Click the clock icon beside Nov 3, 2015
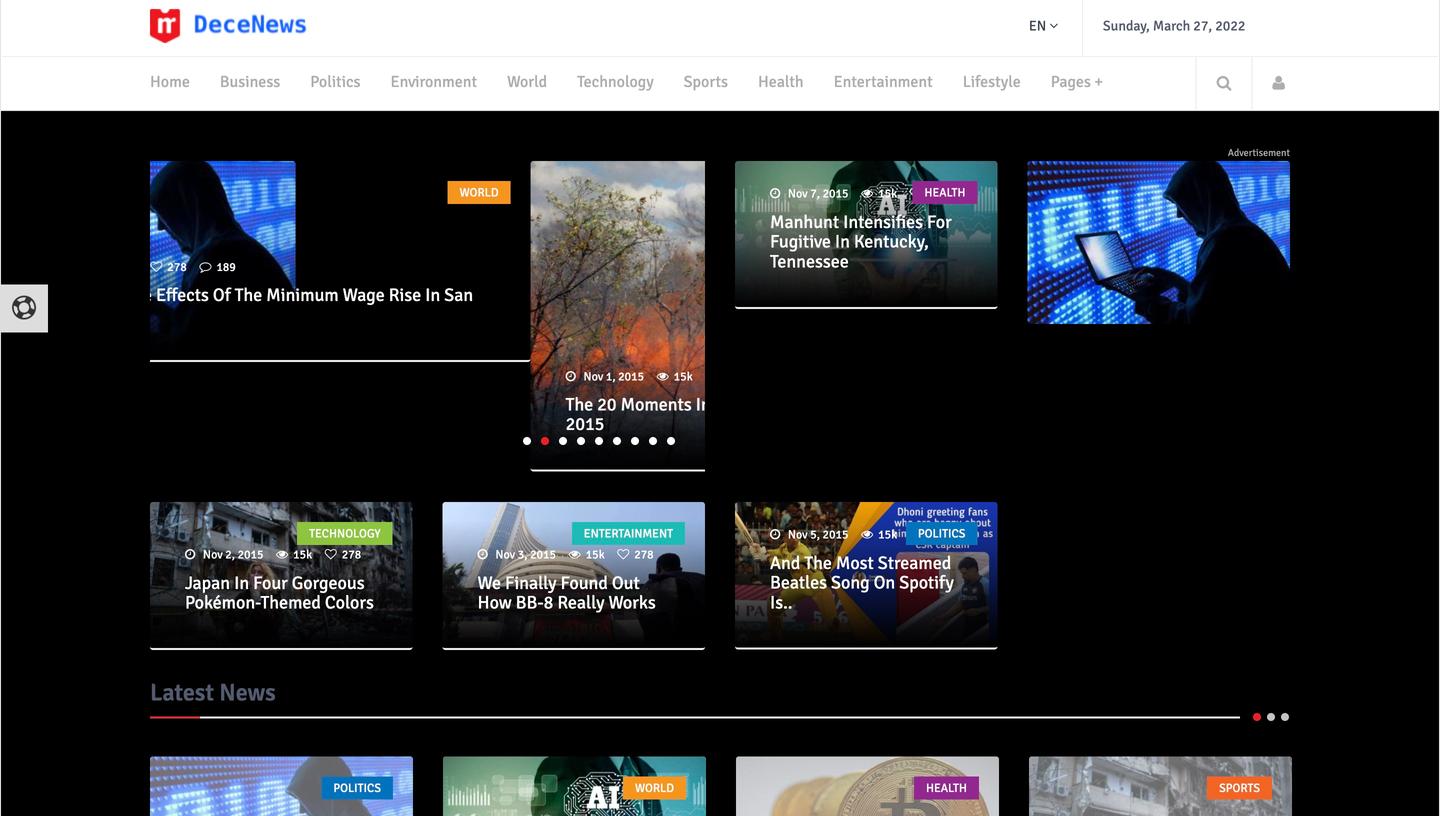 (483, 555)
